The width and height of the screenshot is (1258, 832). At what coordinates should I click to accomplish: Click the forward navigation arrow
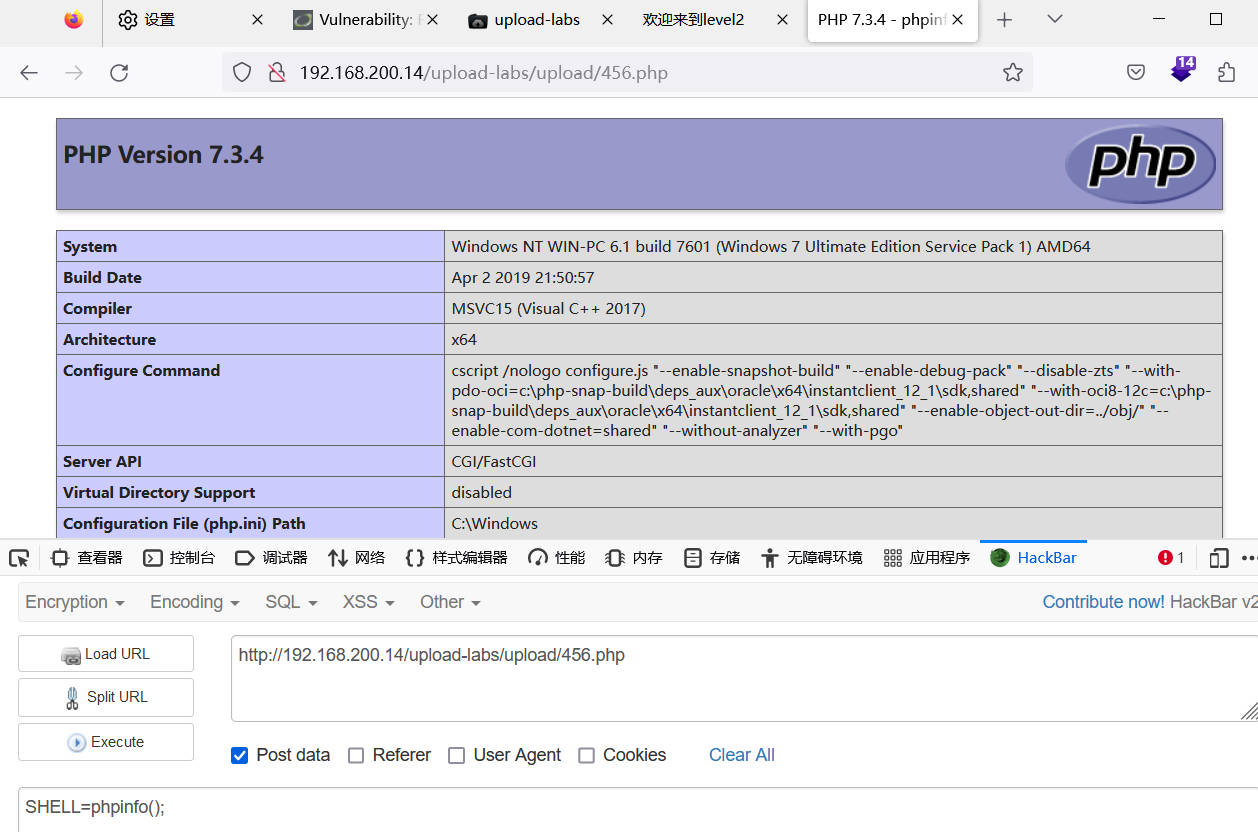(x=74, y=72)
